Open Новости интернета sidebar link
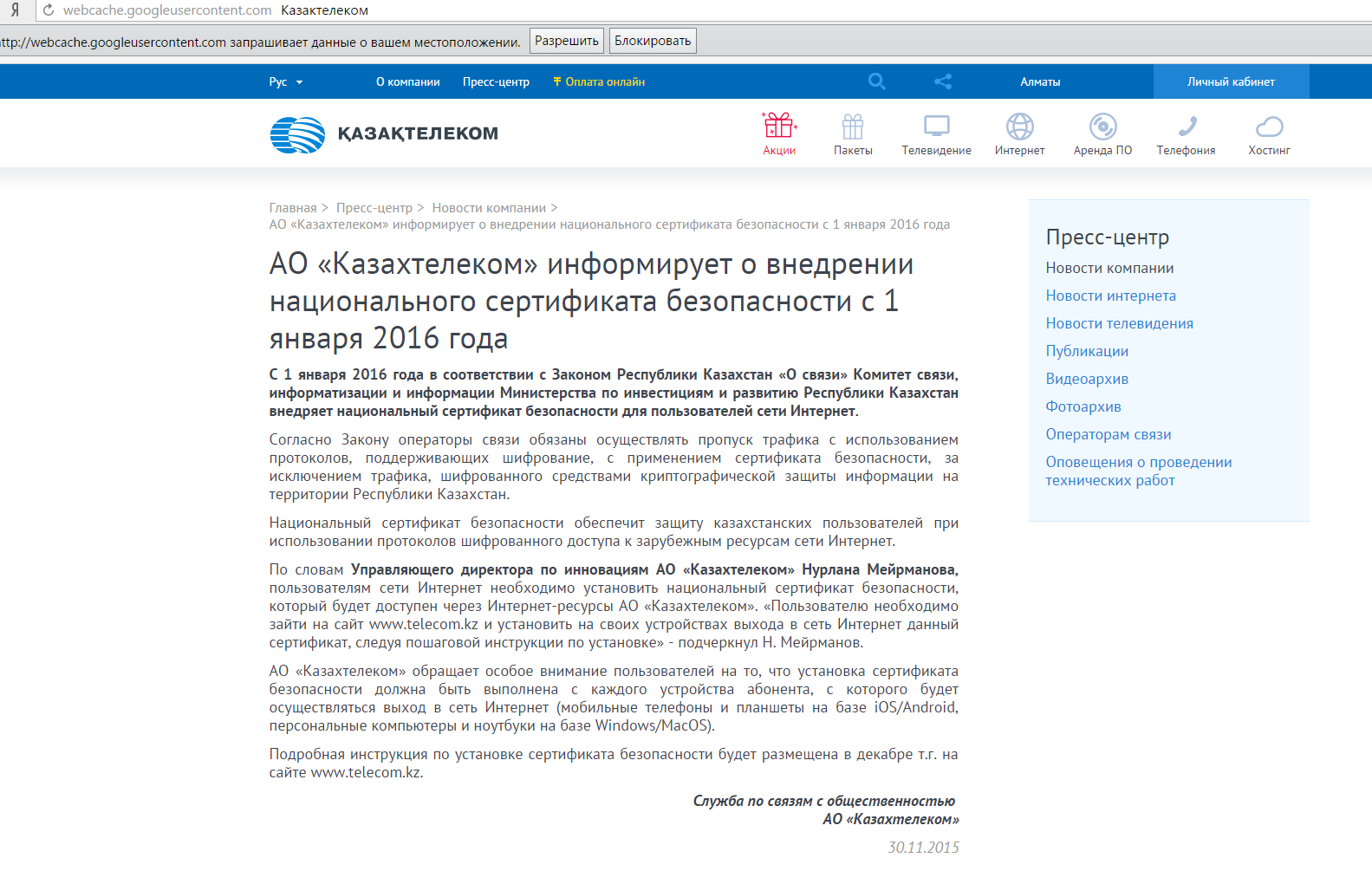 coord(1110,296)
